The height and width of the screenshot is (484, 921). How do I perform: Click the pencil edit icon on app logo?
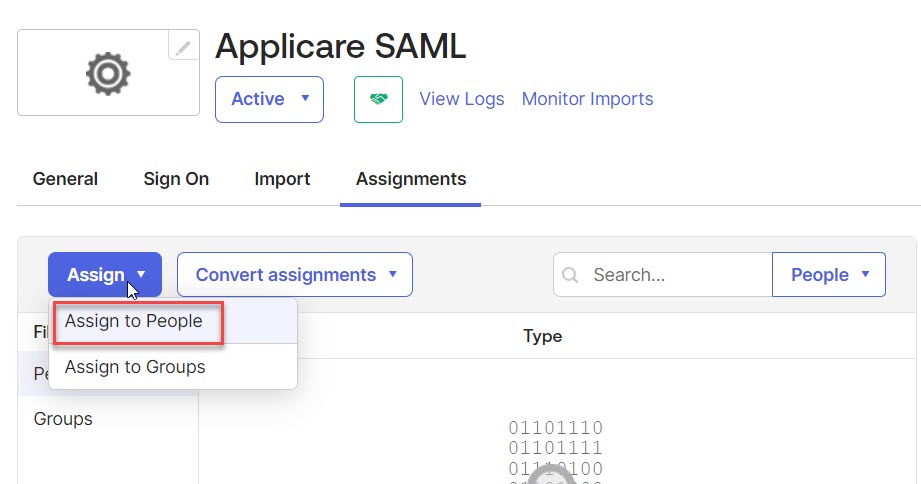point(183,45)
